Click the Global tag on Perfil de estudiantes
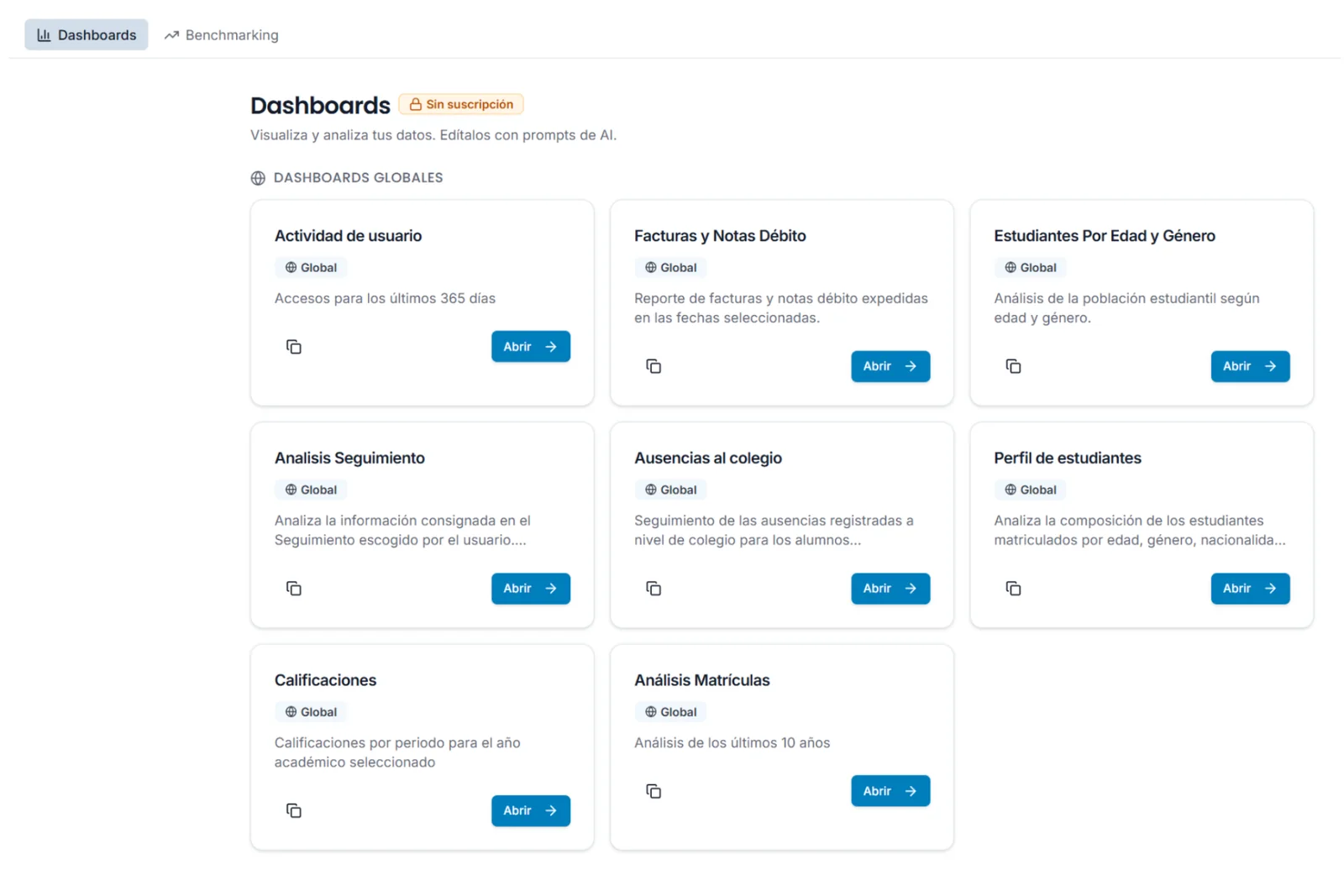This screenshot has height=896, width=1344. click(1031, 490)
